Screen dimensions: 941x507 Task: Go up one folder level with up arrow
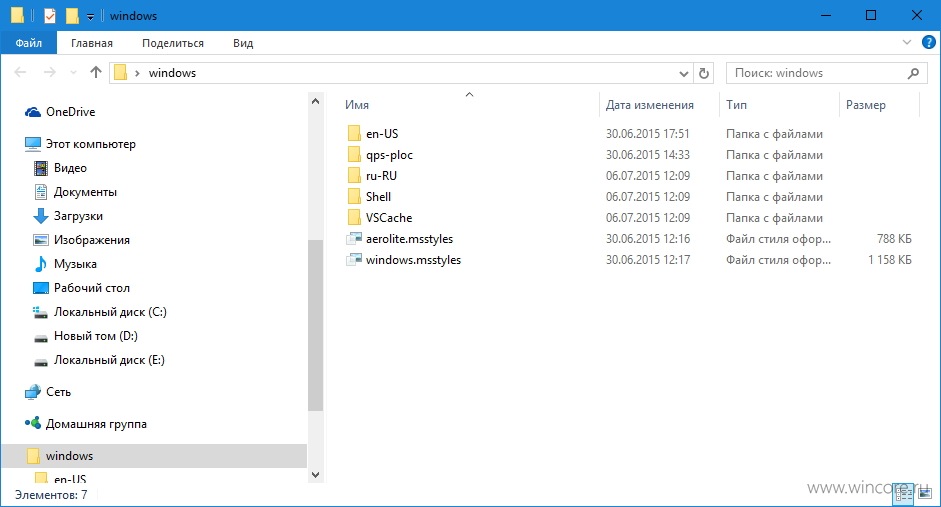(95, 73)
